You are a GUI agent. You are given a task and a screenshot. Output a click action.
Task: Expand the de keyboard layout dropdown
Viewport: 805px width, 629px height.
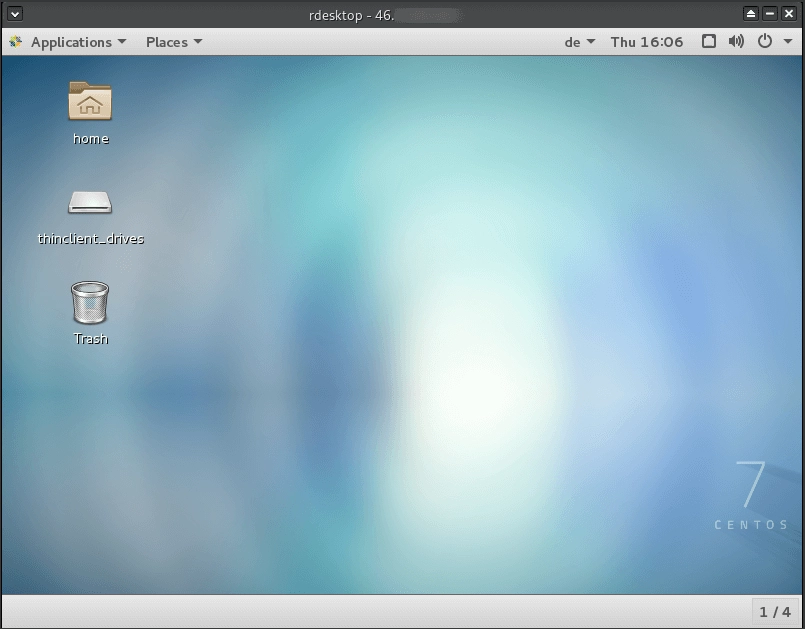coord(580,42)
